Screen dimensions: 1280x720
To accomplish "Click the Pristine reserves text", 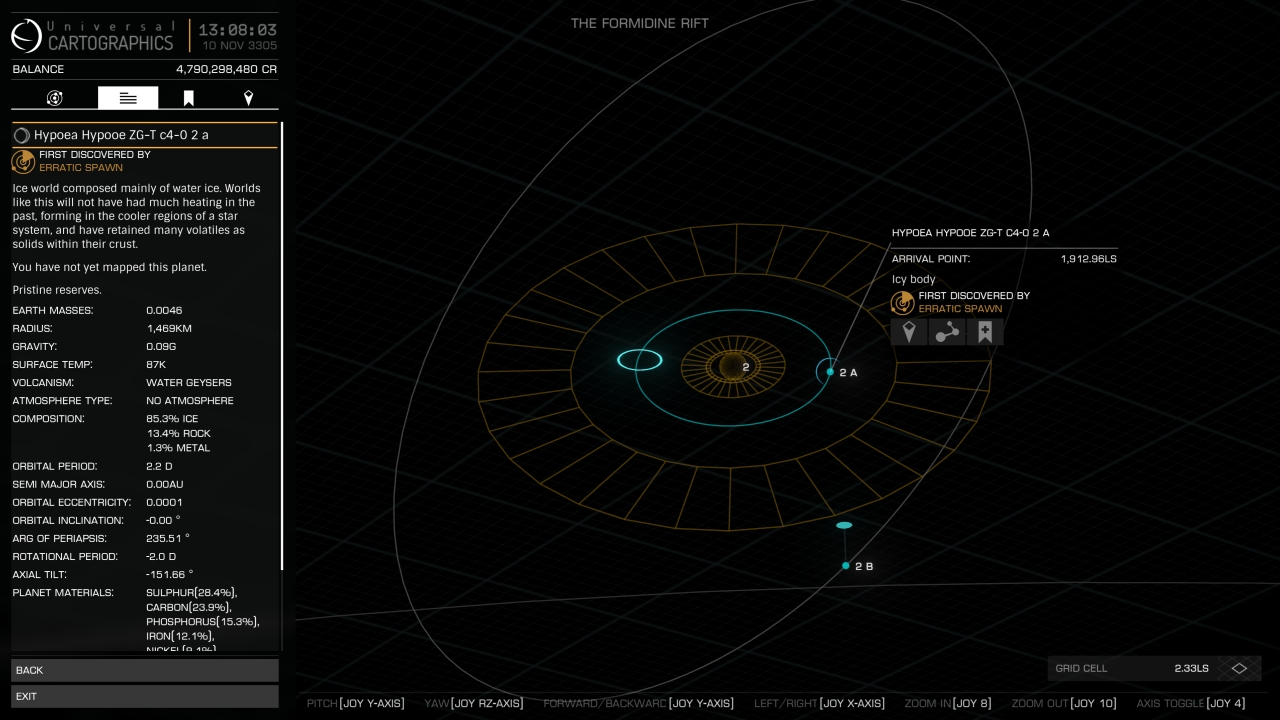I will tap(57, 290).
